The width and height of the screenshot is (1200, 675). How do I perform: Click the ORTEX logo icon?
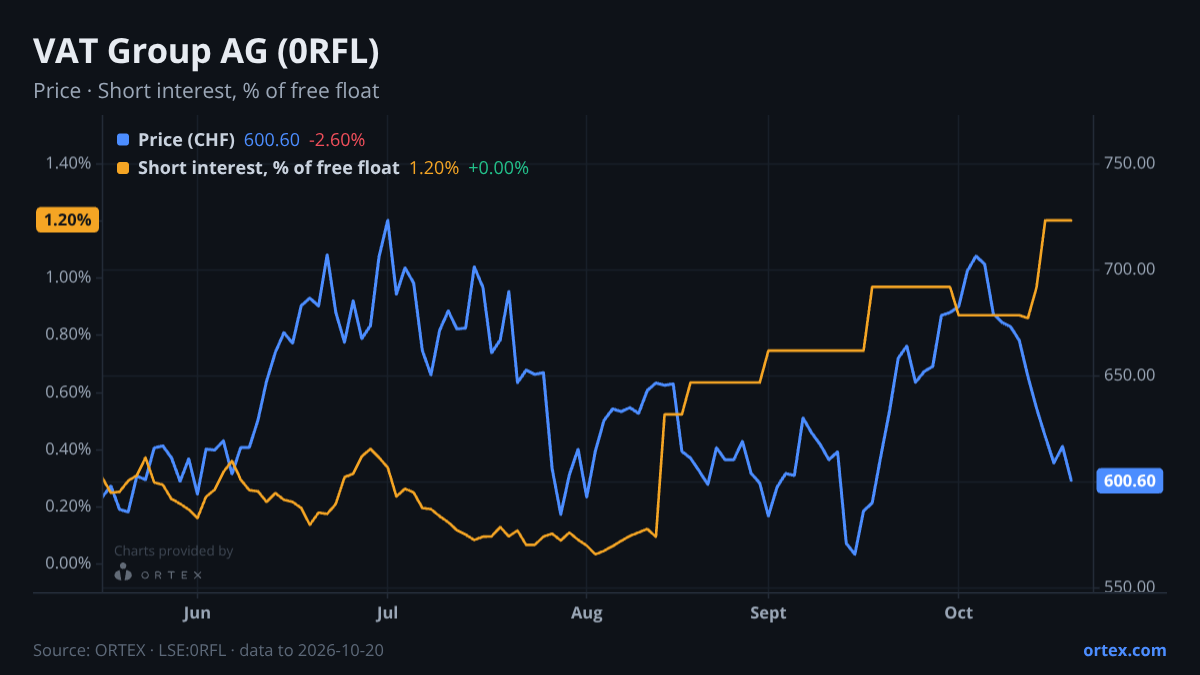[x=123, y=573]
